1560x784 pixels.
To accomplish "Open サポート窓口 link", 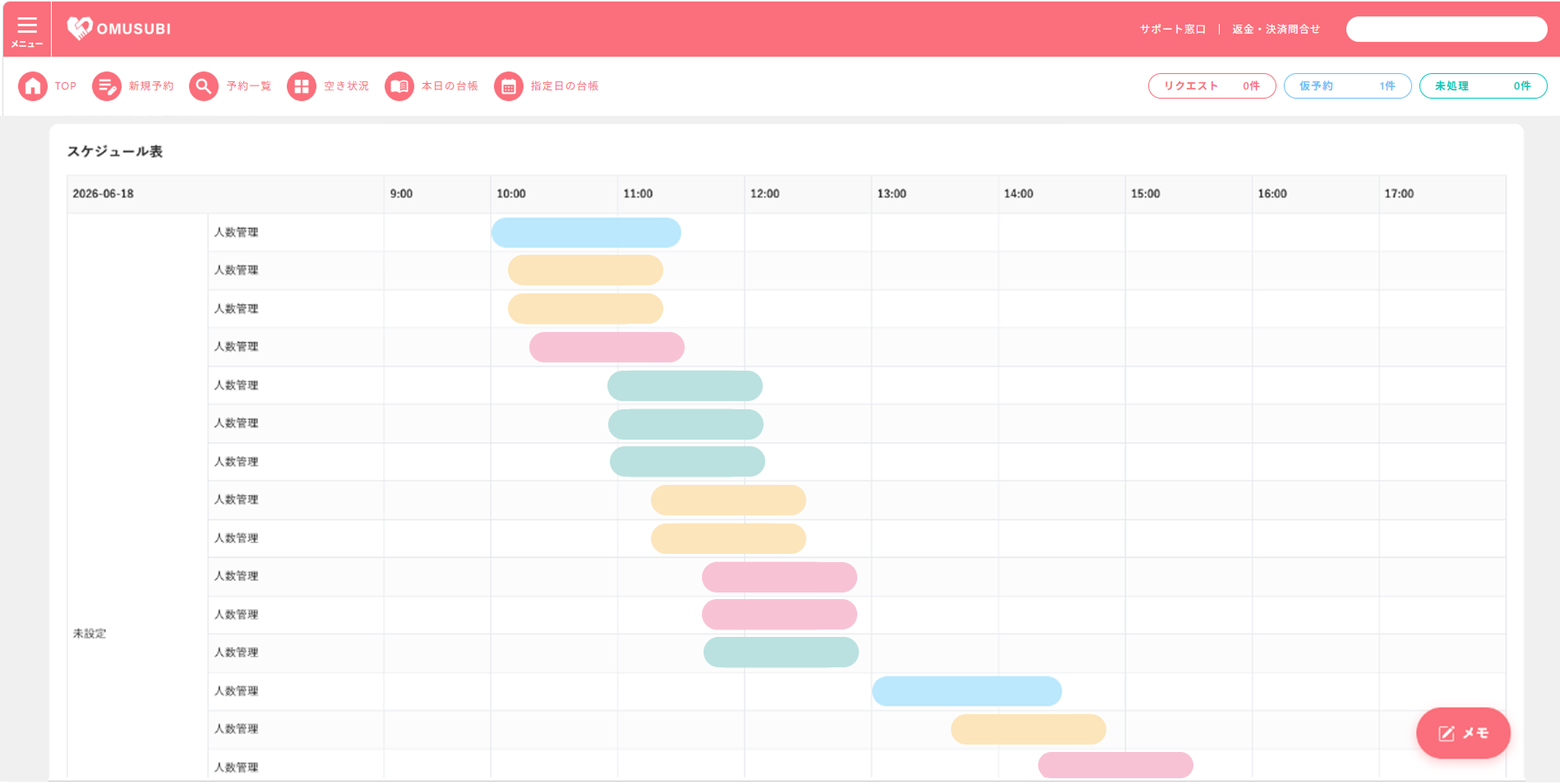I will pos(1172,29).
